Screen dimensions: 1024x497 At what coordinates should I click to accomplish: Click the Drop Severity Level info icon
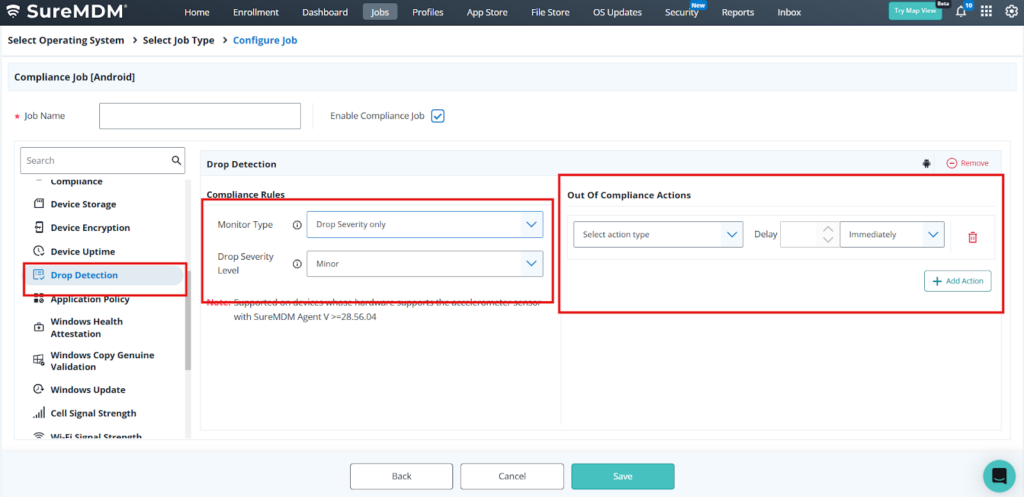pyautogui.click(x=296, y=264)
